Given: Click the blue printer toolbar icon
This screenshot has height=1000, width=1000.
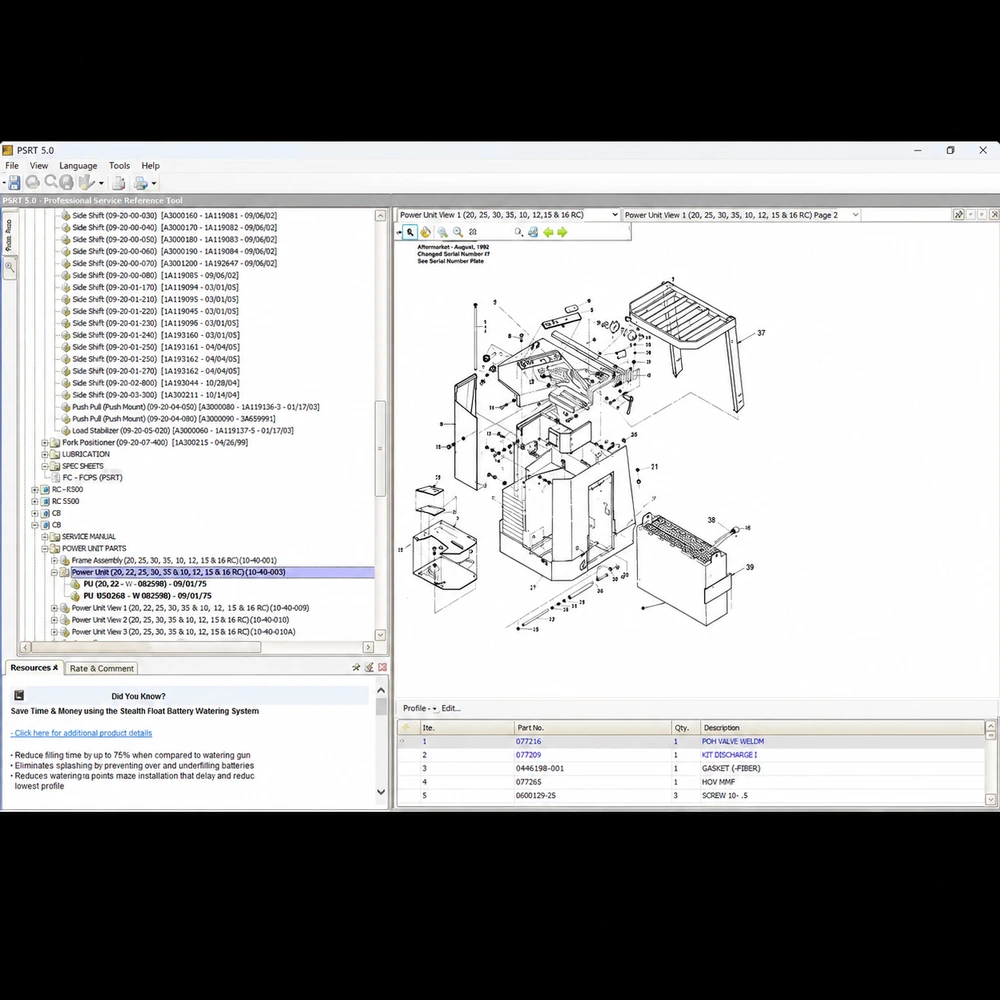Looking at the screenshot, I should click(x=140, y=184).
